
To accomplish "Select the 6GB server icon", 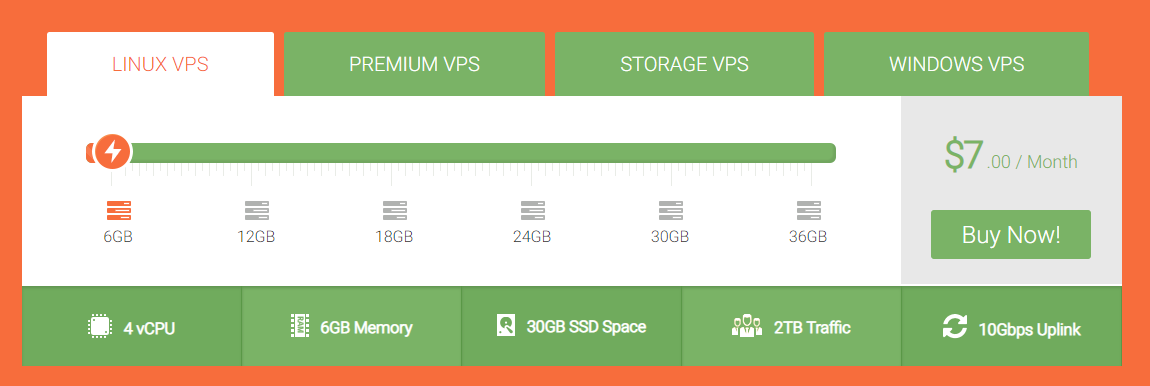I will pyautogui.click(x=119, y=211).
